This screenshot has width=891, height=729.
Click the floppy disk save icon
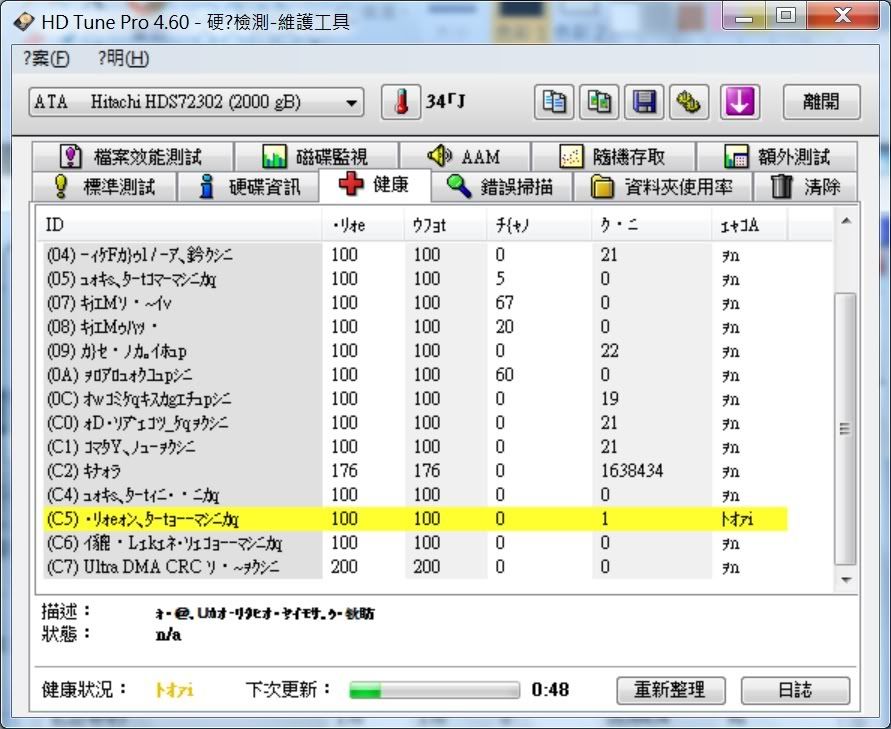pos(644,102)
